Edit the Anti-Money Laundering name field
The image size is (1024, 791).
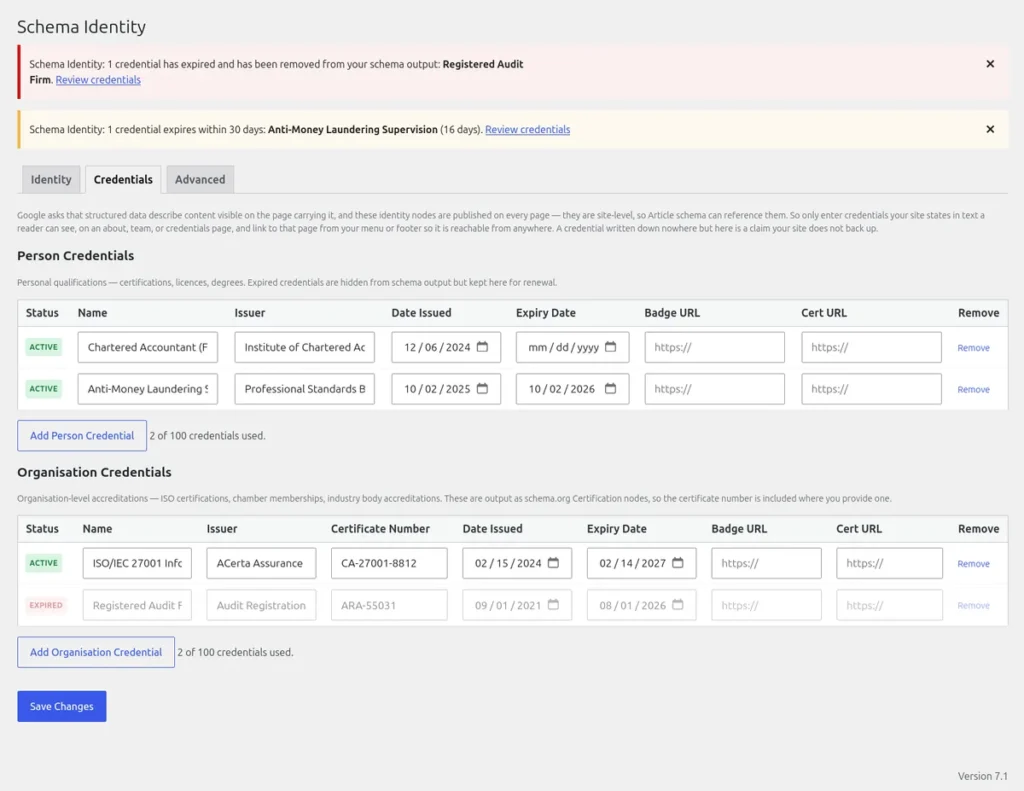[148, 389]
